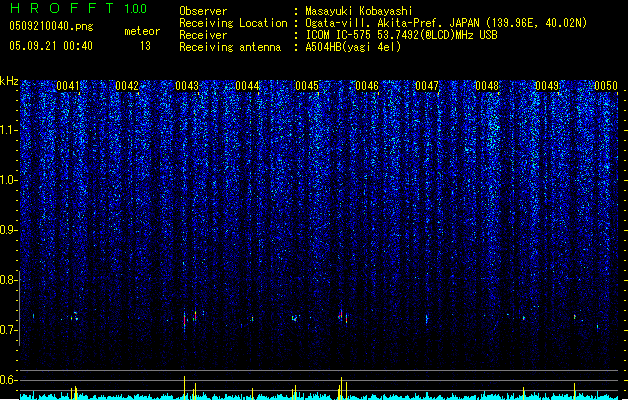This screenshot has width=629, height=400.
Task: Click the ICOM IC-575 receiver text
Action: (x=401, y=35)
